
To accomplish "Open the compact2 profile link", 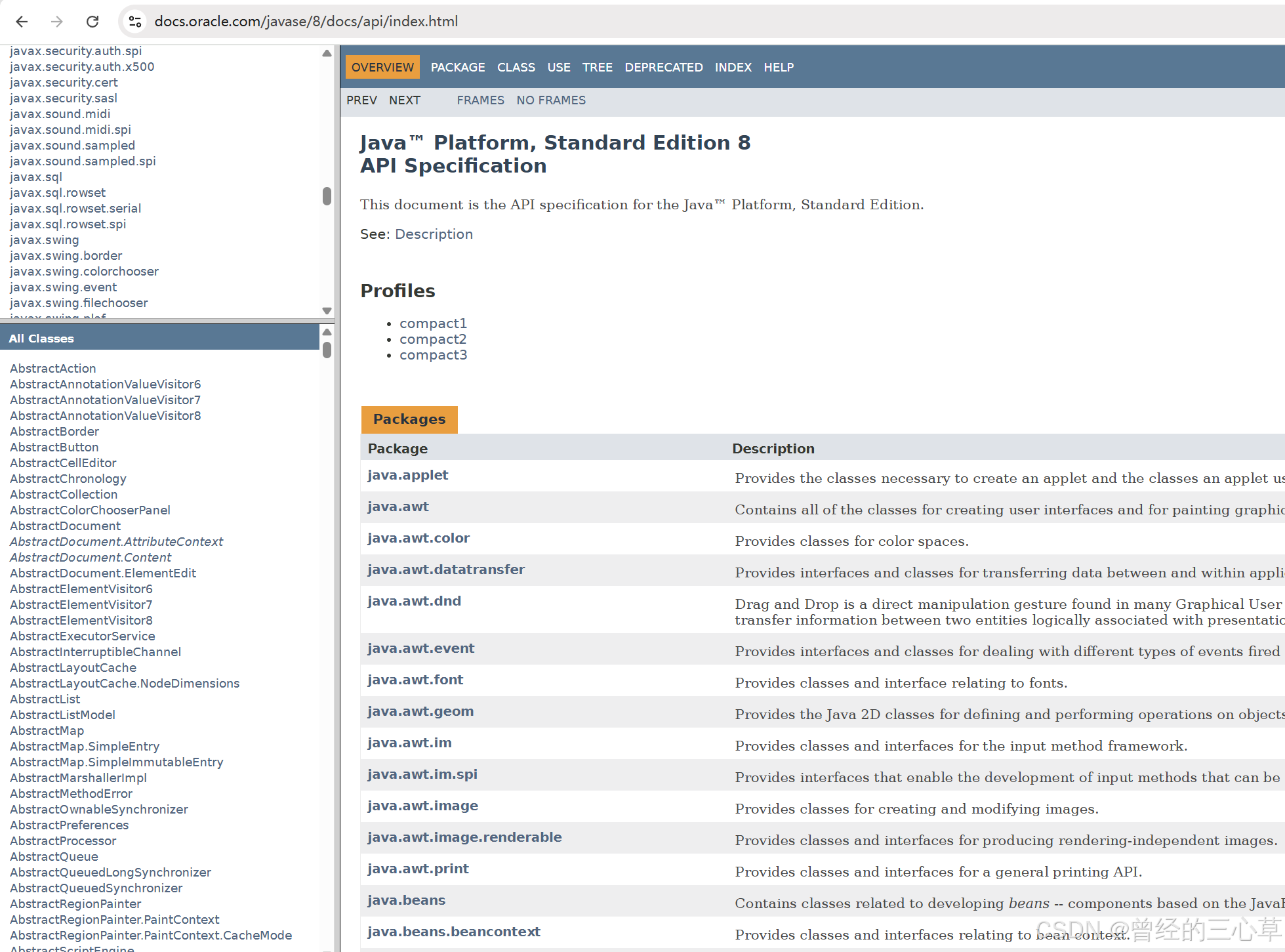I will point(432,339).
